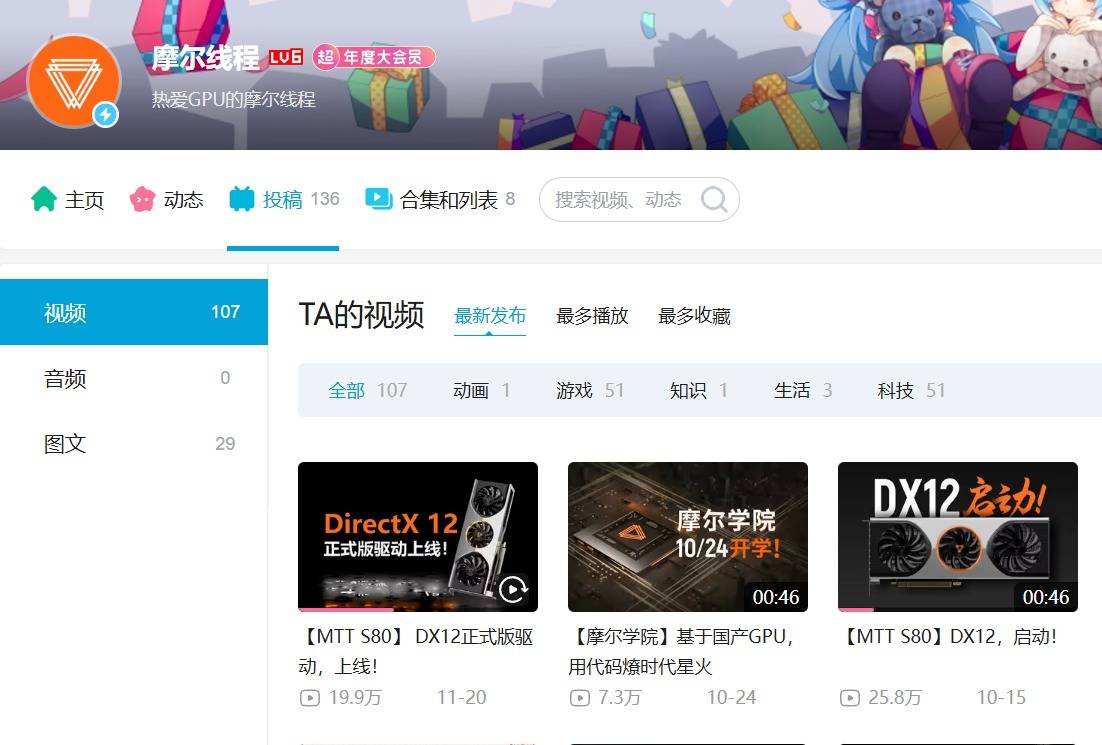This screenshot has height=745, width=1102.
Task: Click inside the 搜索视频、动态 search field
Action: pyautogui.click(x=618, y=200)
